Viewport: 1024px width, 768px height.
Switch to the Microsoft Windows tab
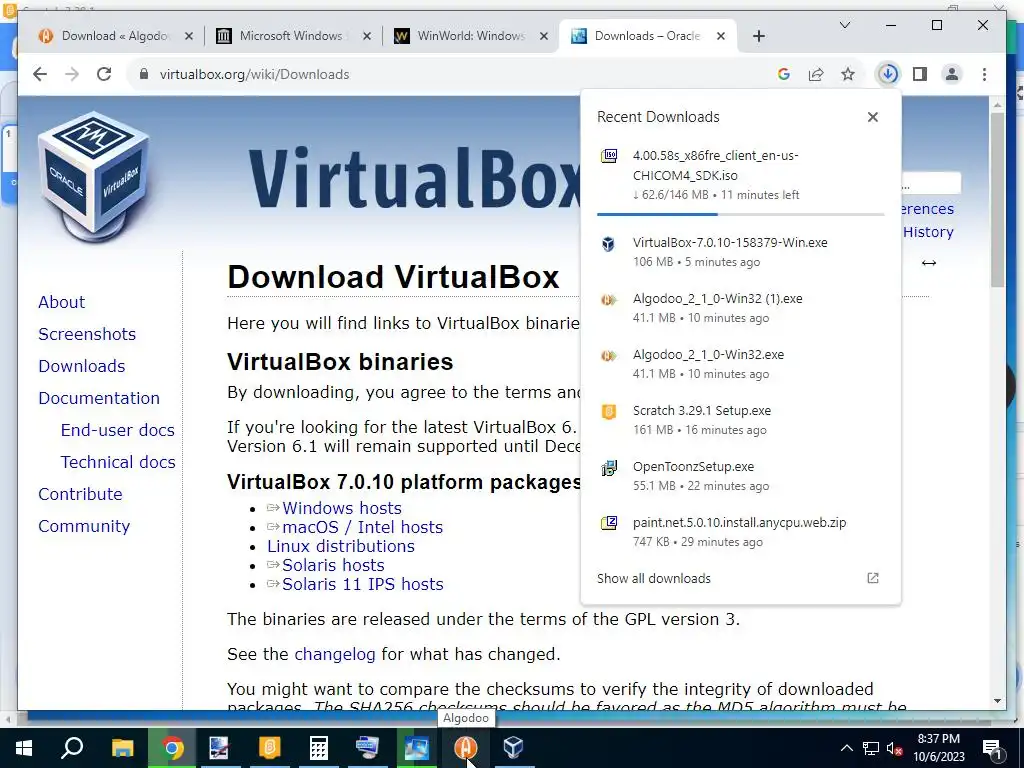tap(291, 36)
